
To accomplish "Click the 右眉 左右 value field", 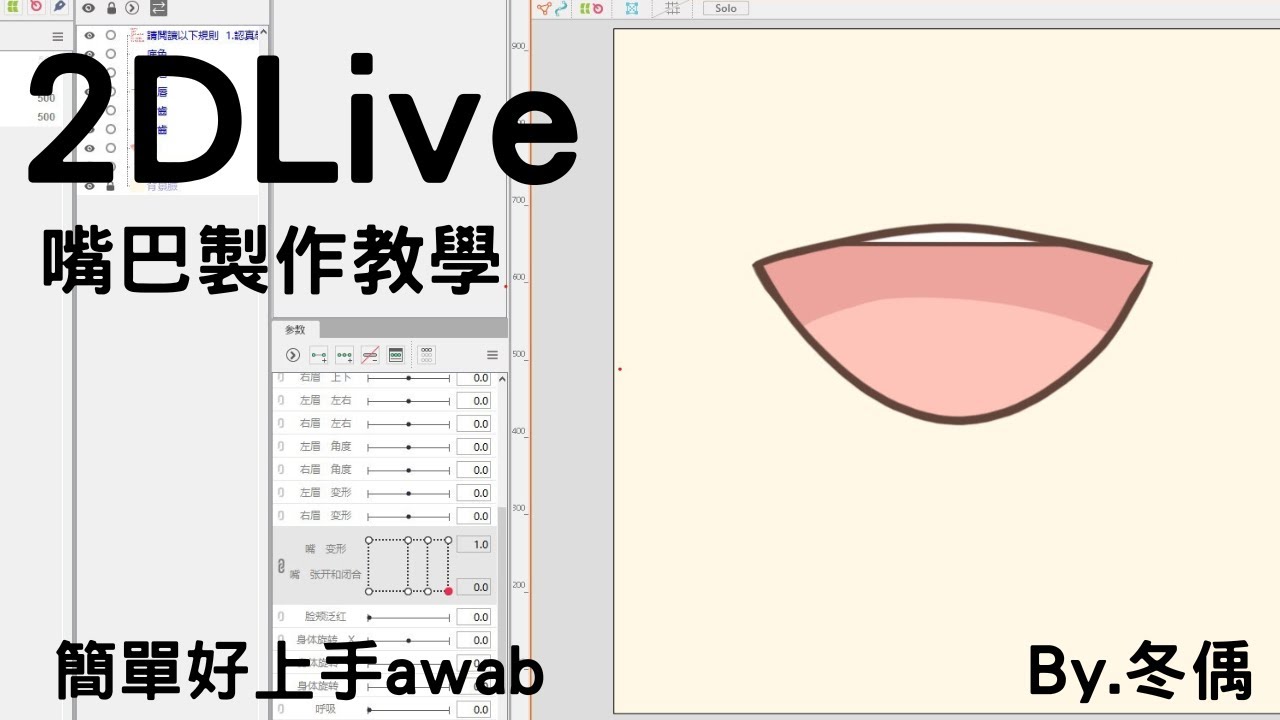I will coord(474,424).
